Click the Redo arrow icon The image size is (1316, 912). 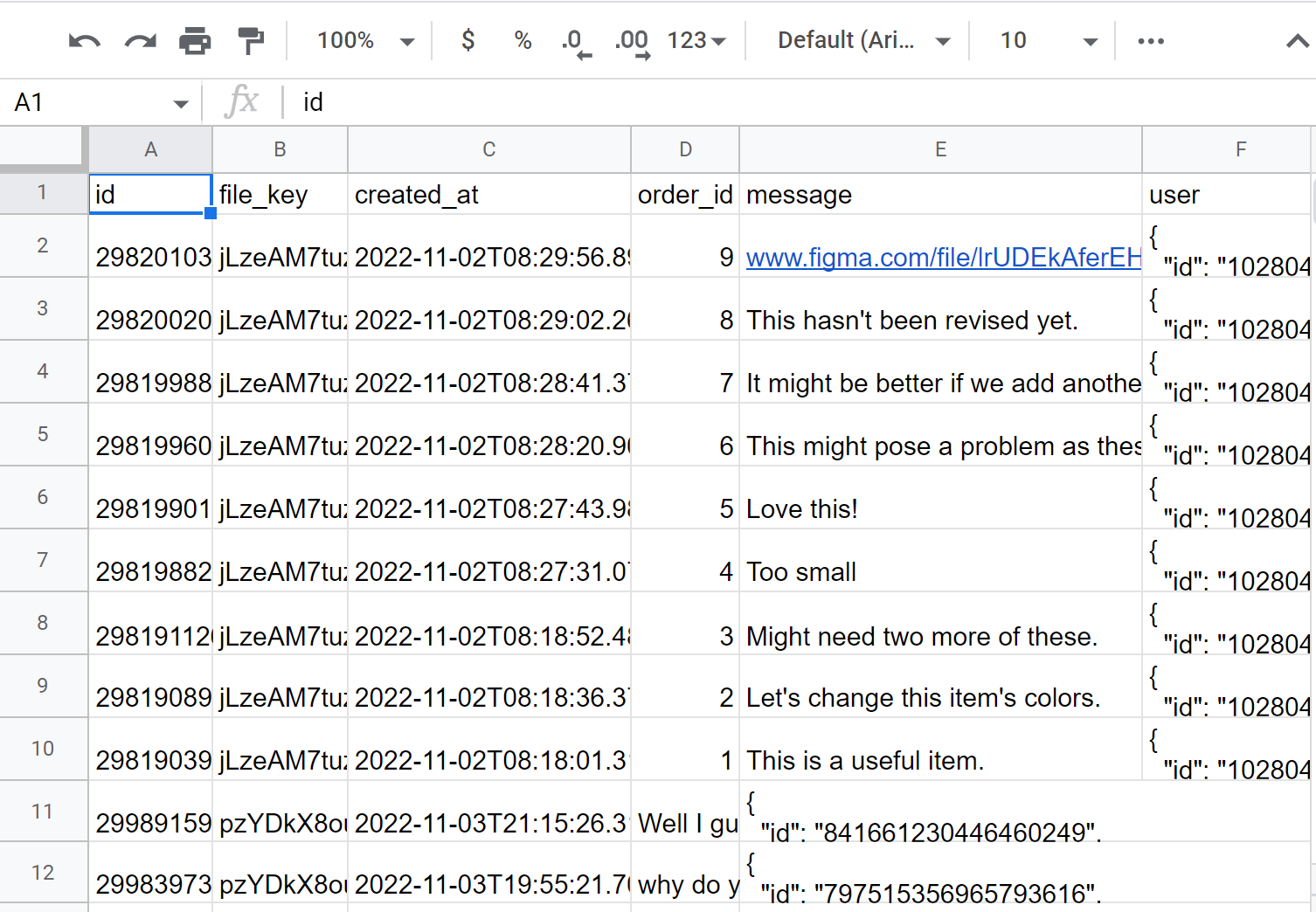point(140,41)
